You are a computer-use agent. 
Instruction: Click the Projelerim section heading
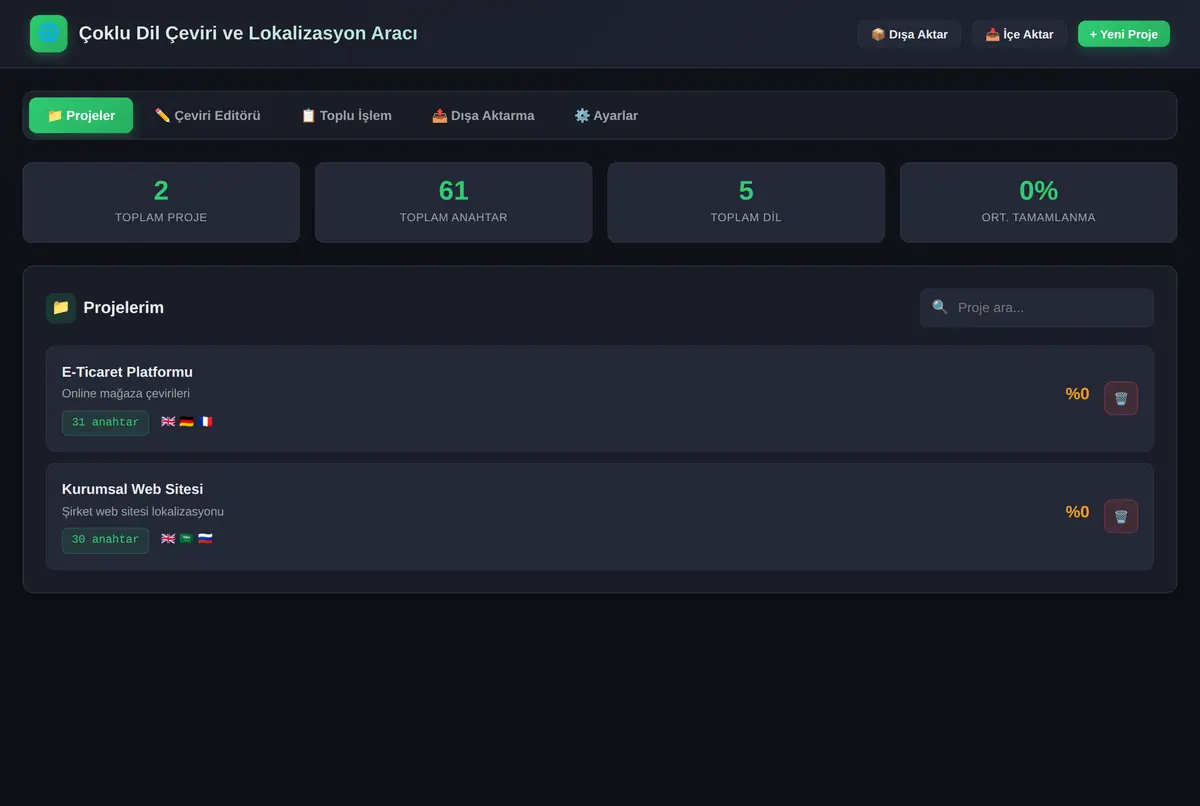click(x=124, y=308)
